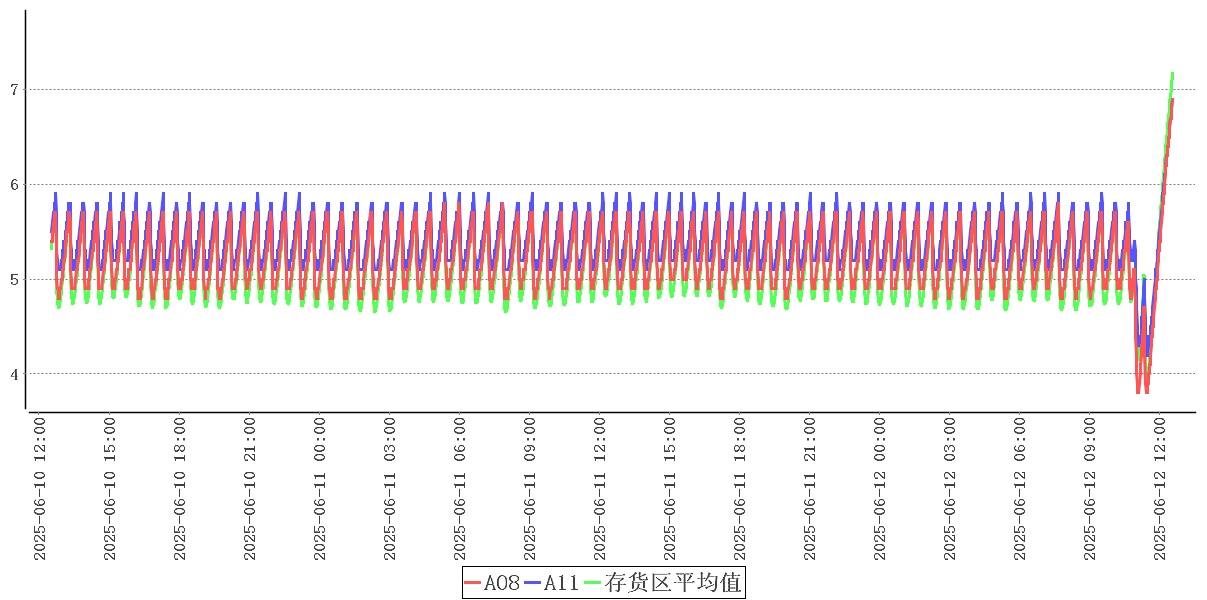This screenshot has width=1207, height=600.
Task: Click the green 存货区平均值 legend line swatch
Action: coord(593,582)
